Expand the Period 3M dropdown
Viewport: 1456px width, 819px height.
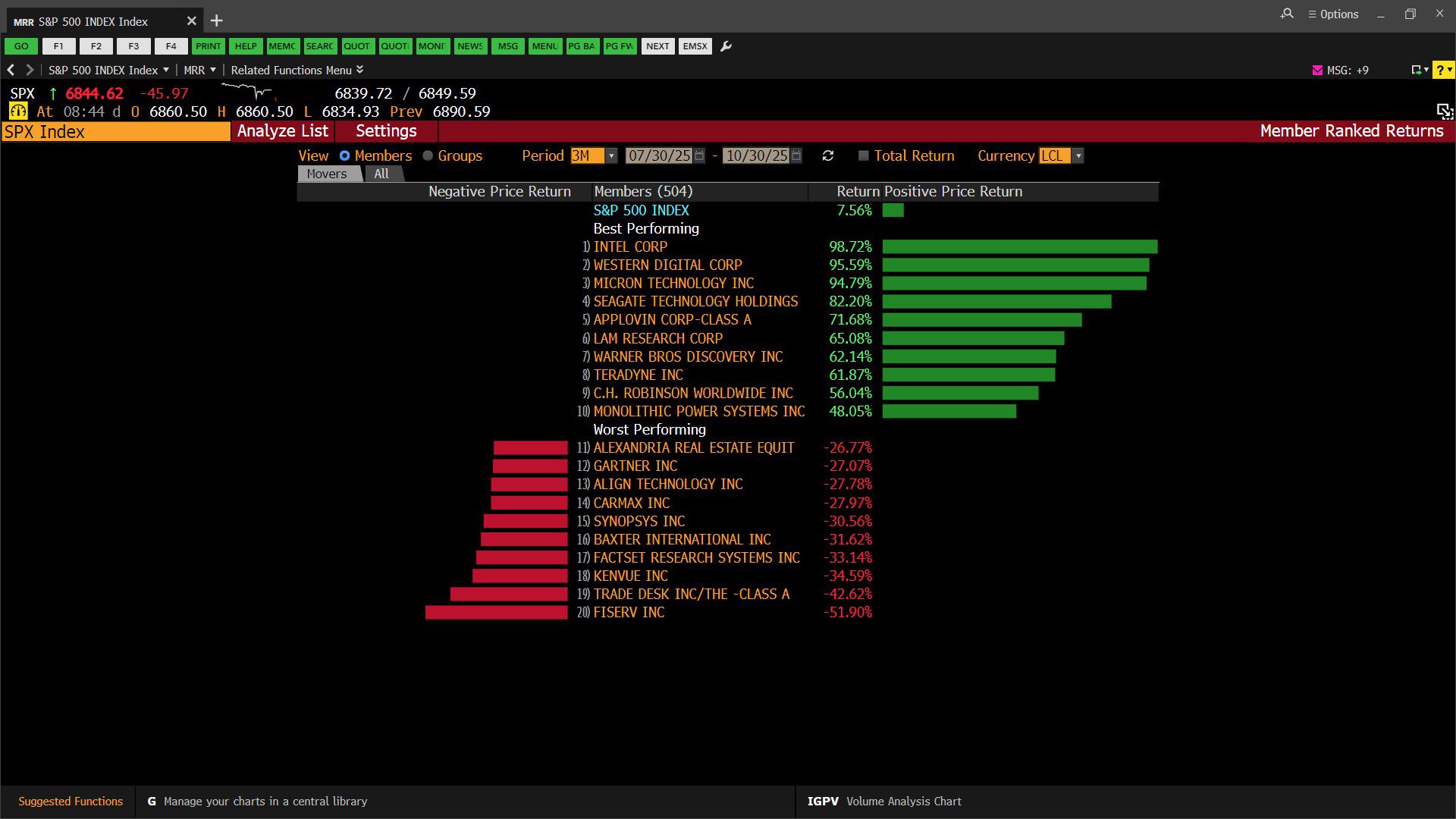tap(611, 155)
